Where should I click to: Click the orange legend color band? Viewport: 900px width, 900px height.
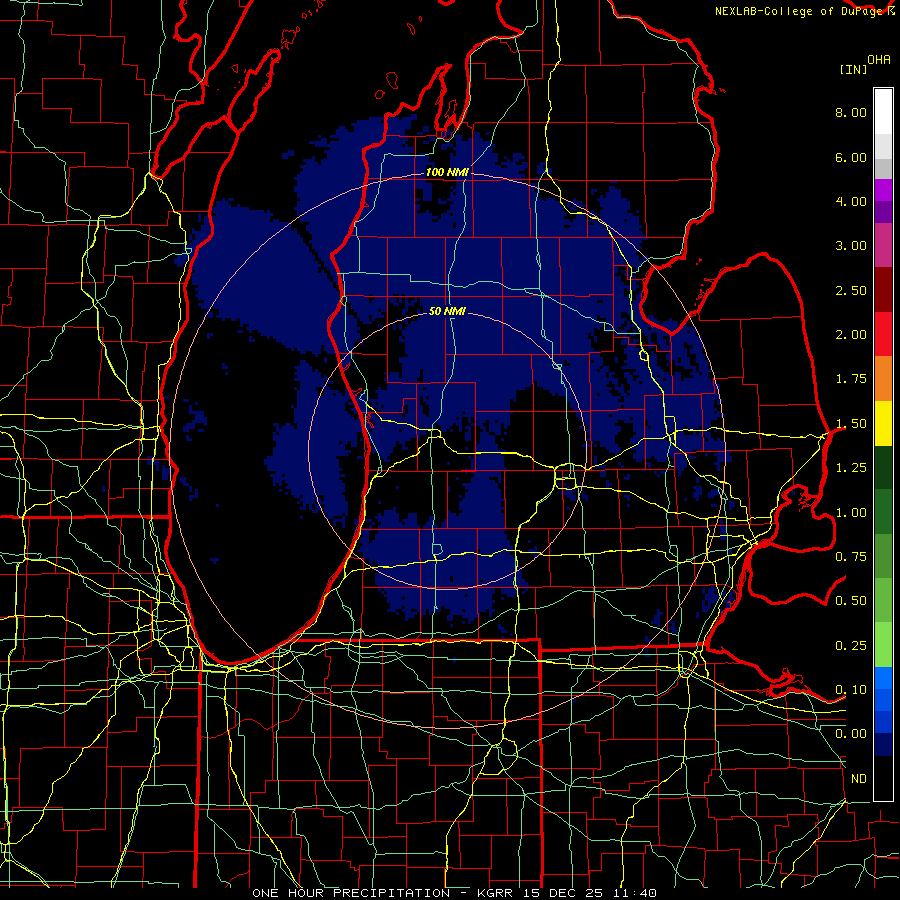883,378
